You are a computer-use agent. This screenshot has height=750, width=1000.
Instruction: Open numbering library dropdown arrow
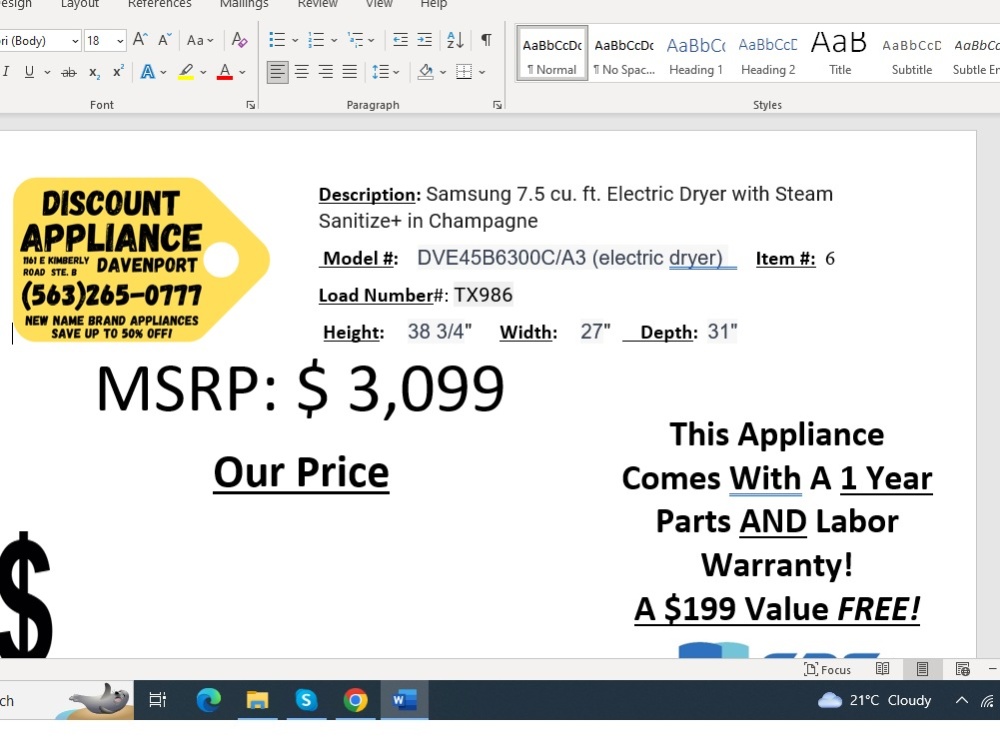coord(334,41)
